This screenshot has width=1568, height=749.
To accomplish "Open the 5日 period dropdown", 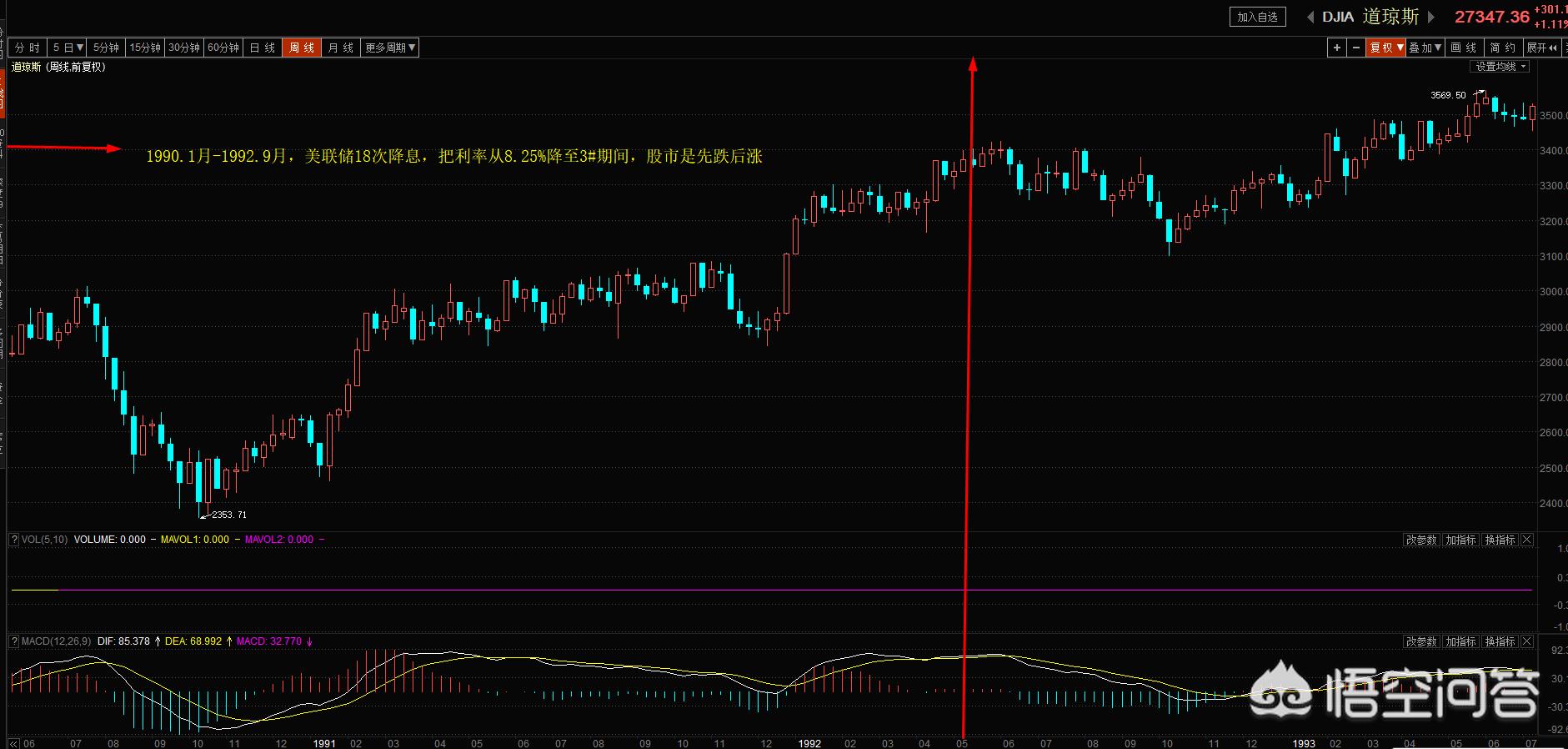I will [68, 48].
